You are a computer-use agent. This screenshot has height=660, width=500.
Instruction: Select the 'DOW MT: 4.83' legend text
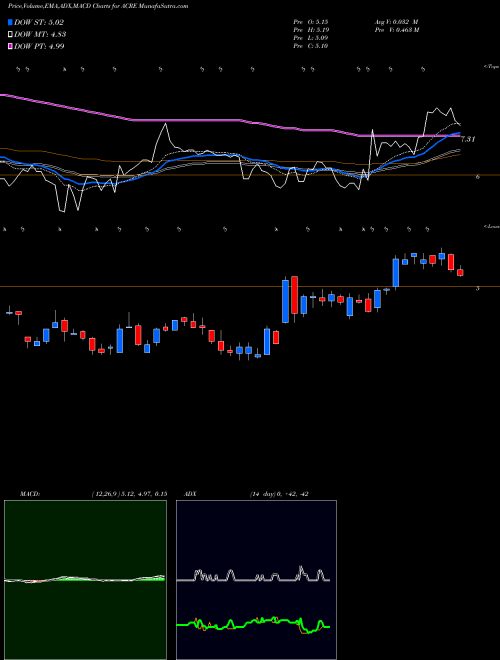pyautogui.click(x=40, y=35)
